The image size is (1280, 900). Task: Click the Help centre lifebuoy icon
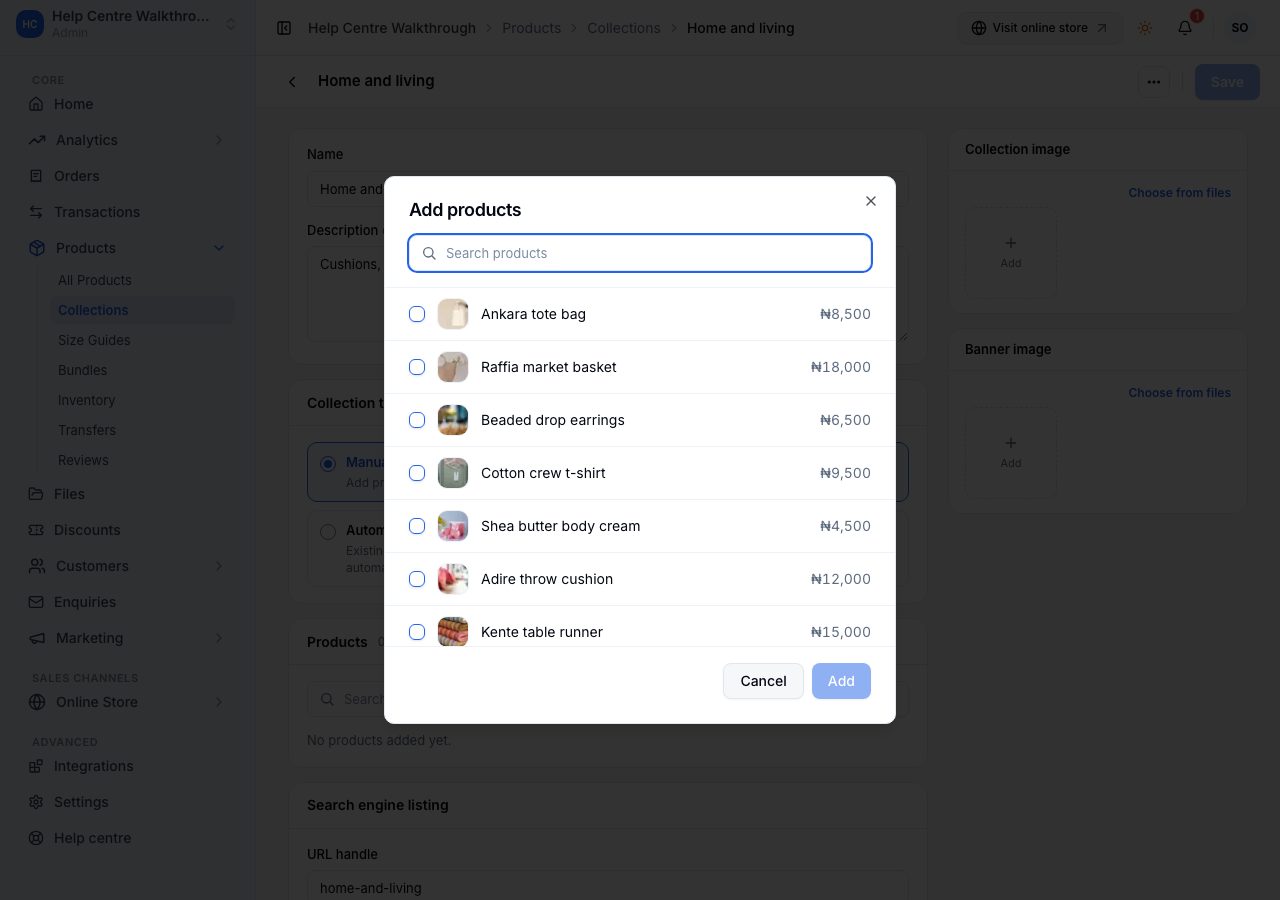pos(37,838)
